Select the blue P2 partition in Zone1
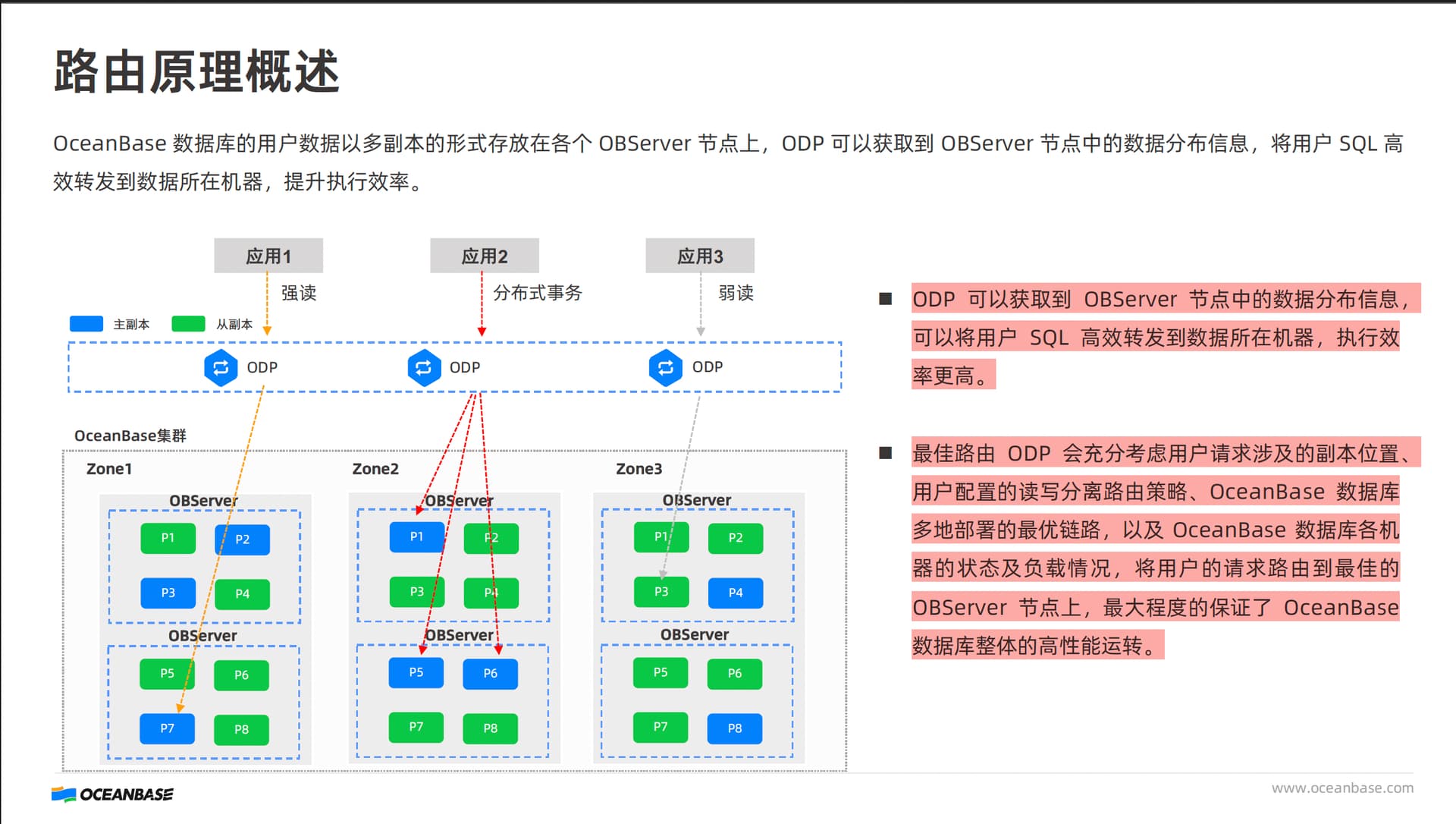The height and width of the screenshot is (824, 1456). point(242,539)
